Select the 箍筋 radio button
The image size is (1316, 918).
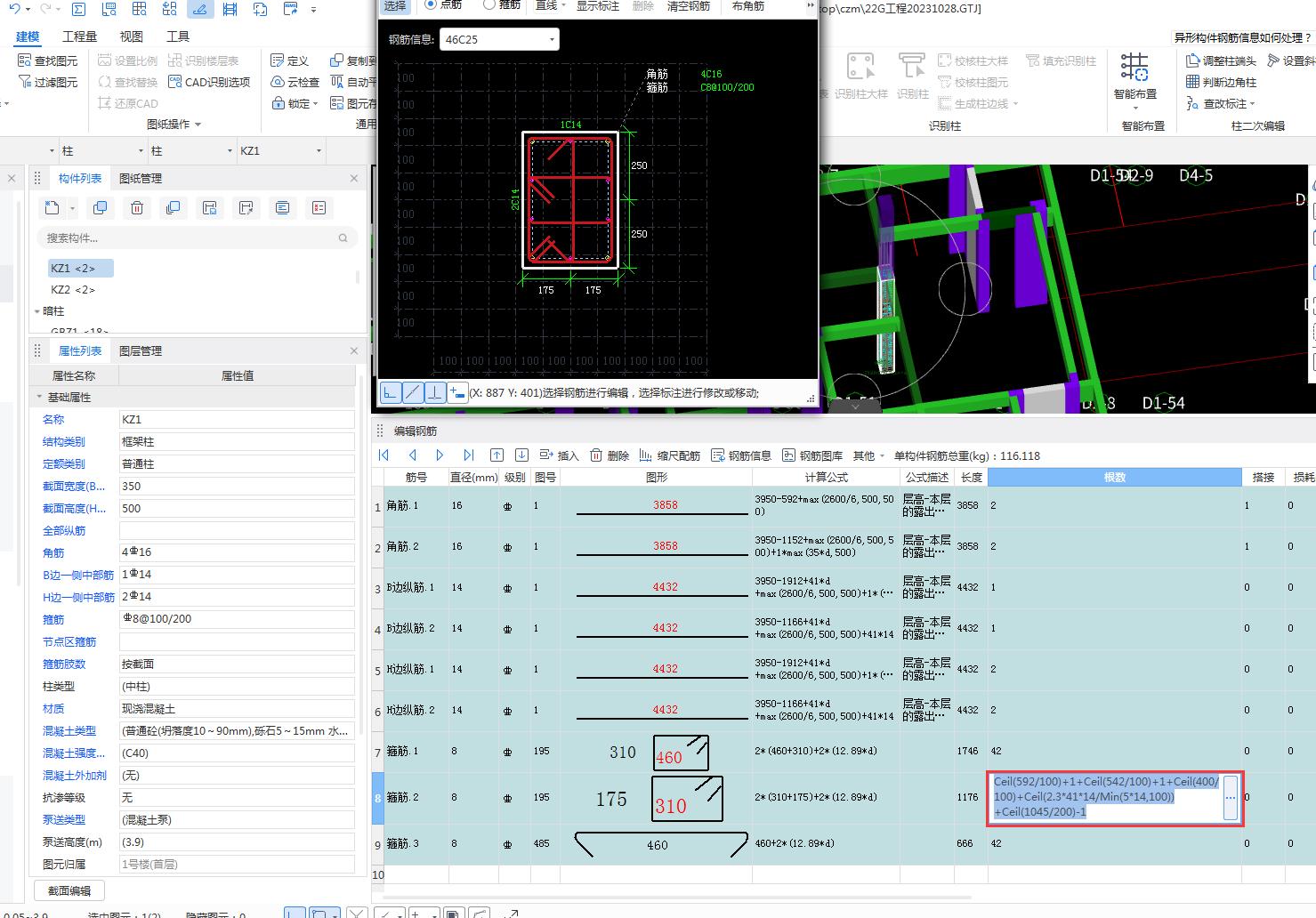pos(489,4)
